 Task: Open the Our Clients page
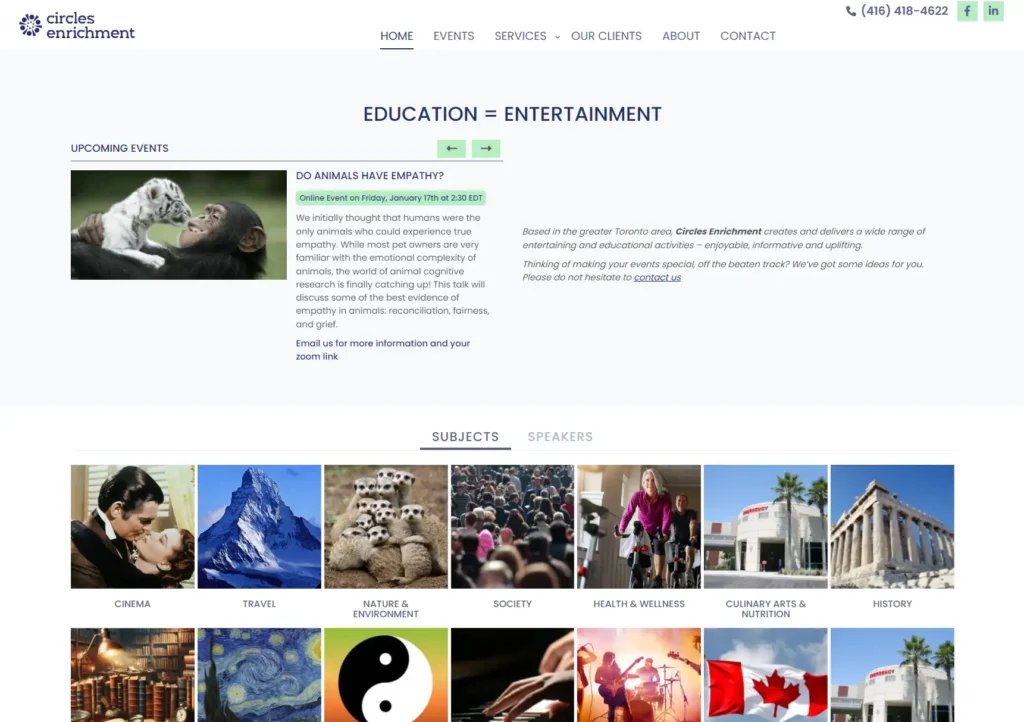tap(606, 36)
